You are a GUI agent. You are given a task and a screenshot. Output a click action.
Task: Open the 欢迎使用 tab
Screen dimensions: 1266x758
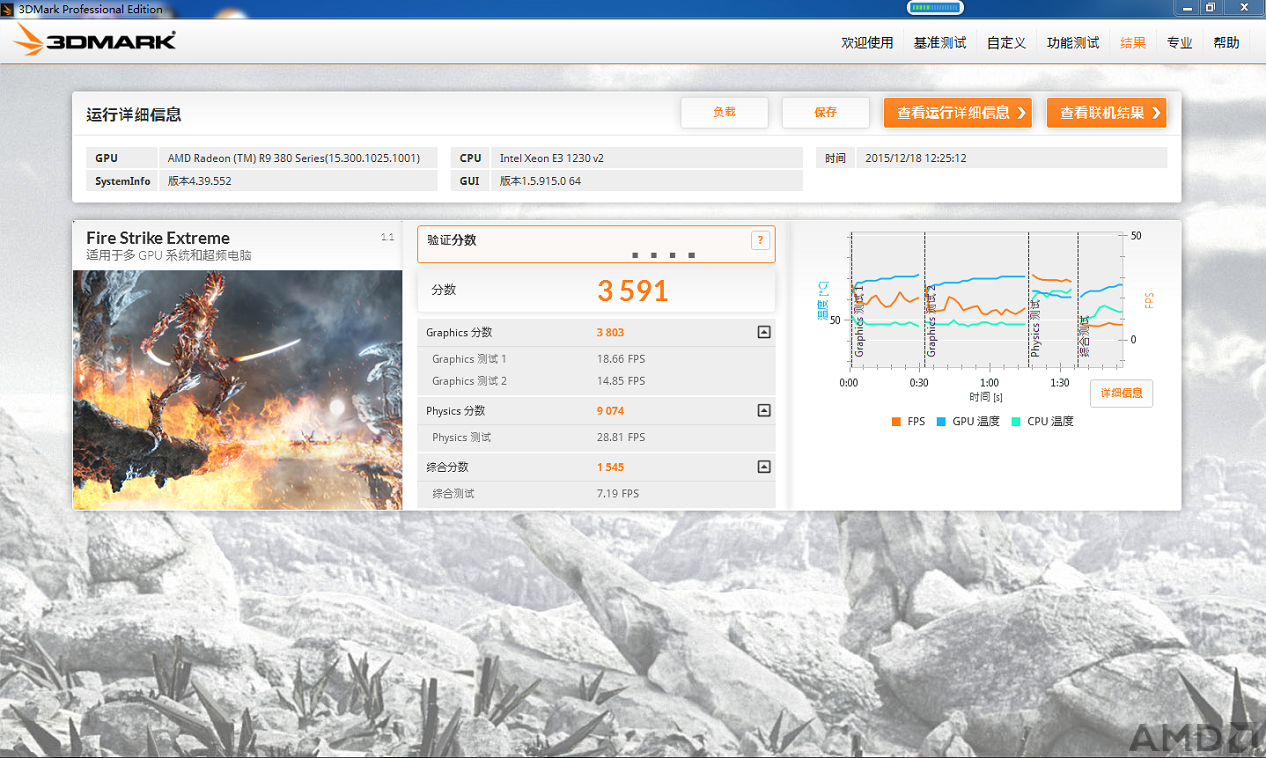(867, 43)
